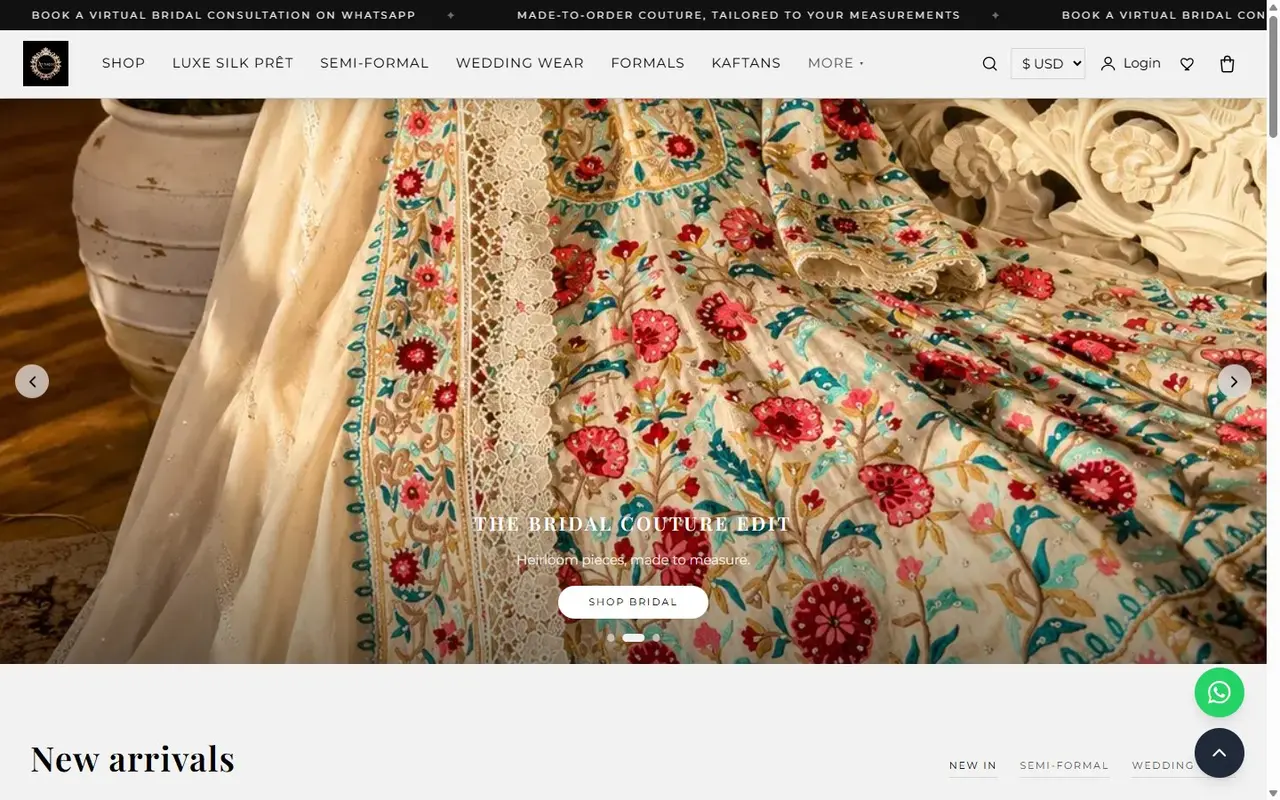Click the back-to-top arrow button
The image size is (1280, 800).
pyautogui.click(x=1219, y=753)
